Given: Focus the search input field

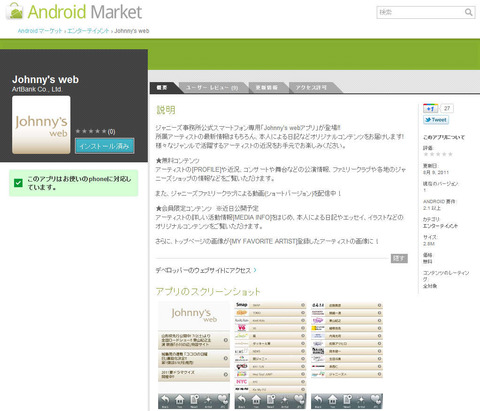Looking at the screenshot, I should click(x=421, y=13).
